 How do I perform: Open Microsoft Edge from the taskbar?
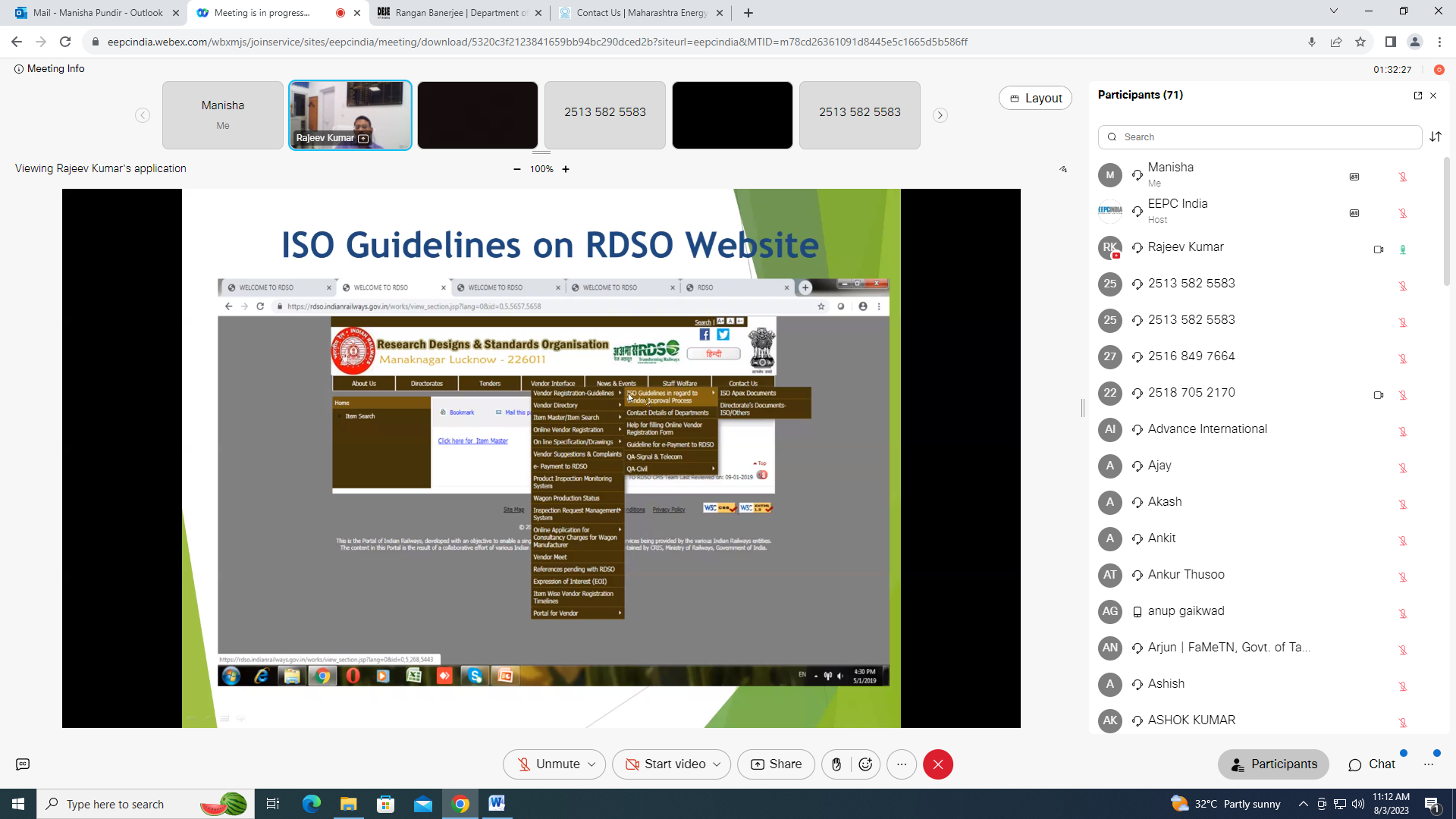(x=312, y=804)
